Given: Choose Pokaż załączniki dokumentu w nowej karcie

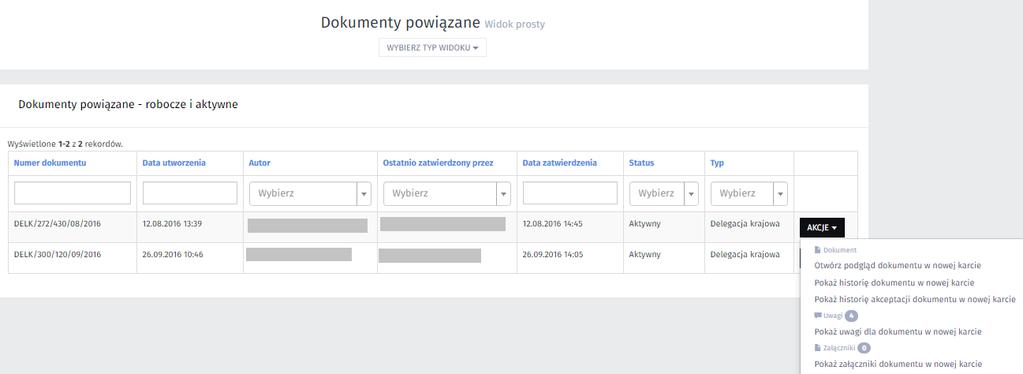Looking at the screenshot, I should 898,364.
